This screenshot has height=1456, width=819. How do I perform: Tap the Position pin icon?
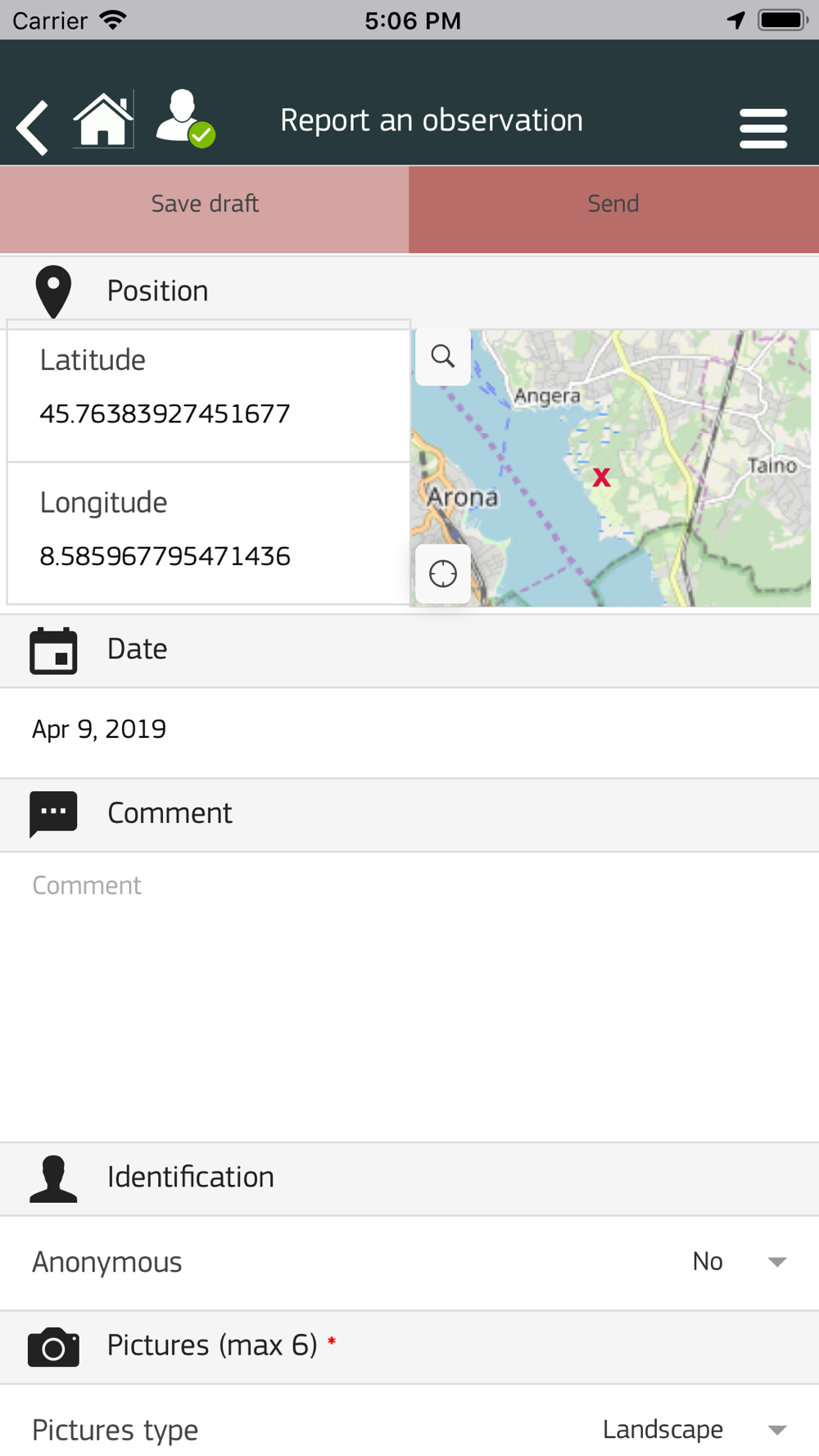pos(53,292)
